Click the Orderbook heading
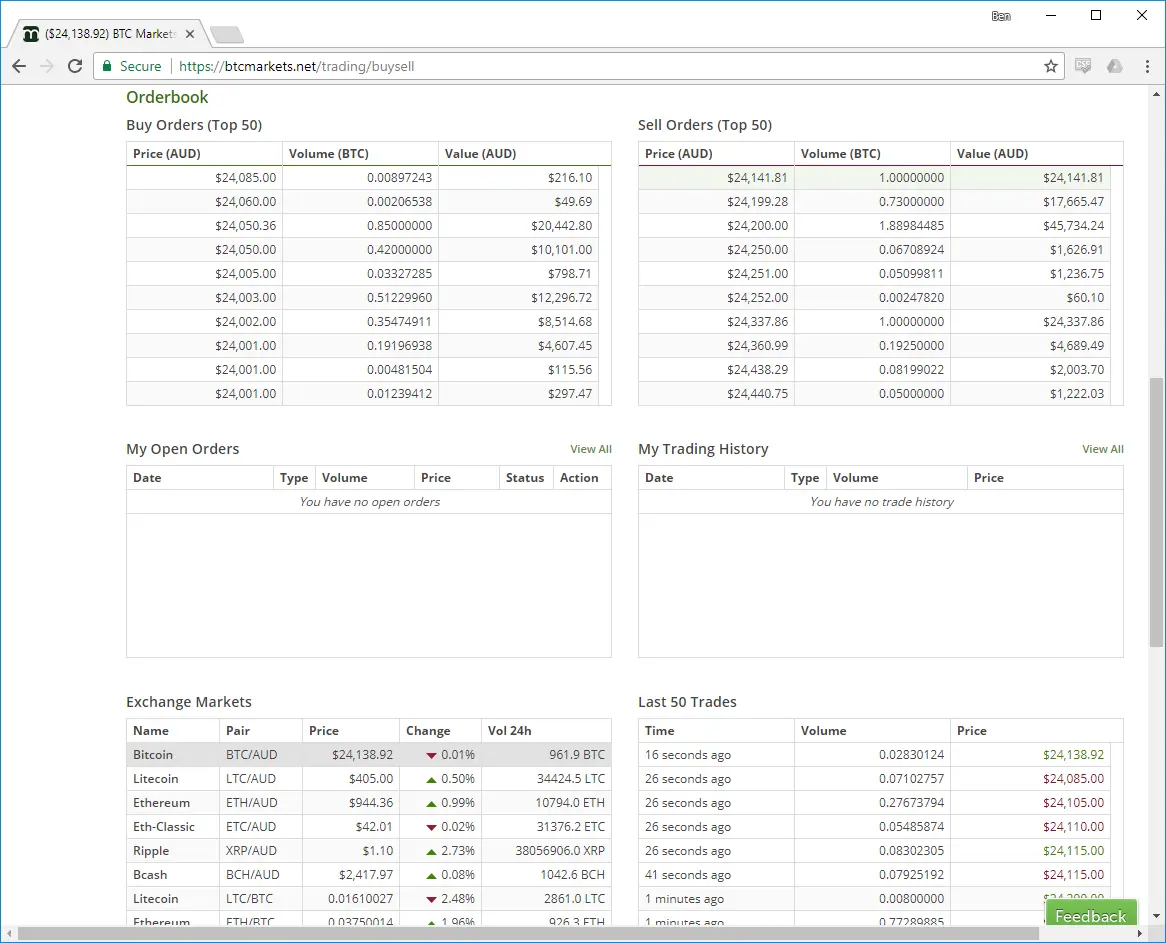Image resolution: width=1166 pixels, height=943 pixels. pyautogui.click(x=167, y=97)
